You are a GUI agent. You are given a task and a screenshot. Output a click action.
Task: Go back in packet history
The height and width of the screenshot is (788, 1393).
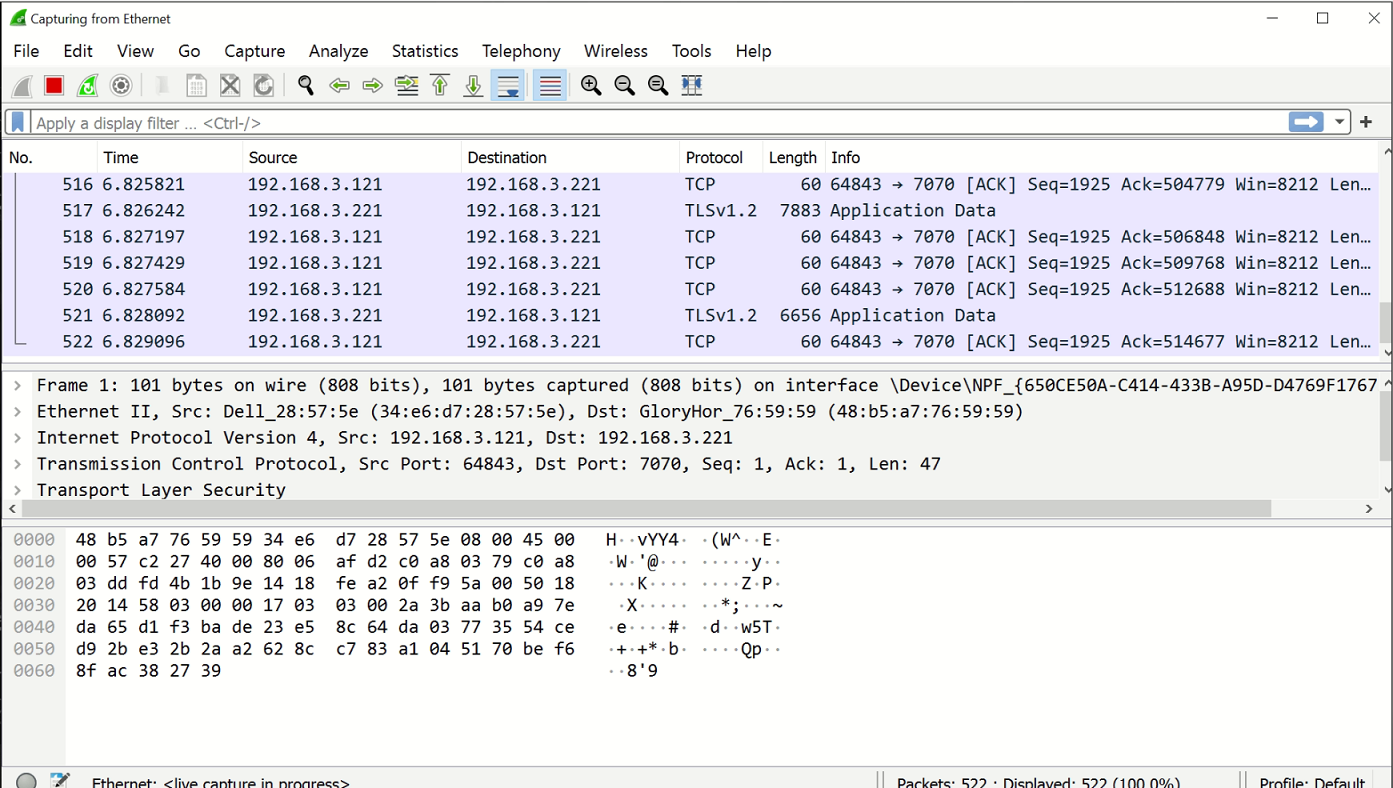[x=339, y=86]
